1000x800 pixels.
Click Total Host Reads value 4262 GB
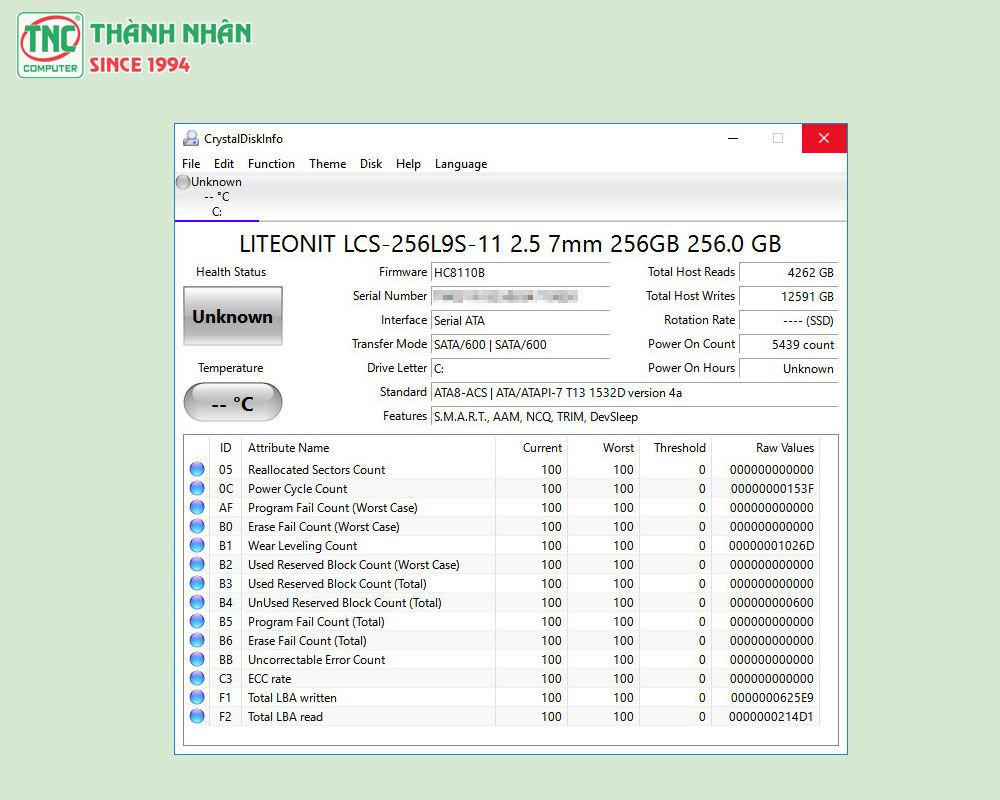(x=788, y=272)
